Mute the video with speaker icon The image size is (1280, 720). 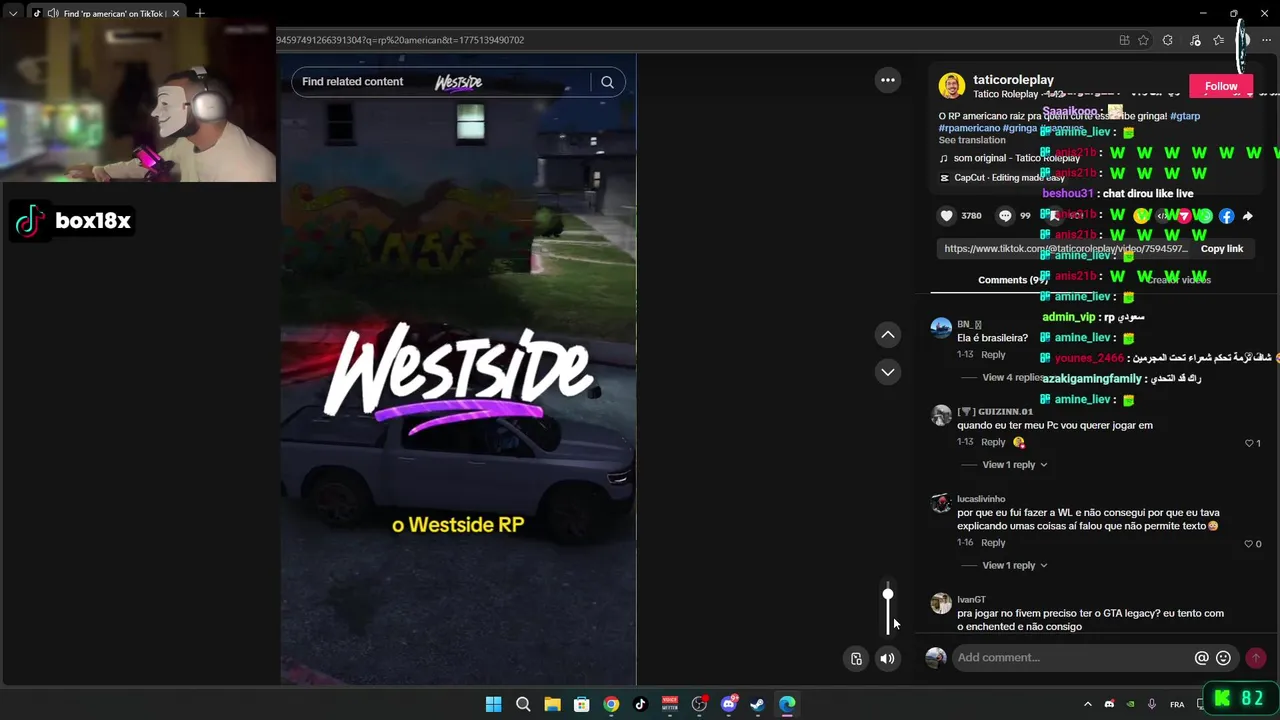887,658
